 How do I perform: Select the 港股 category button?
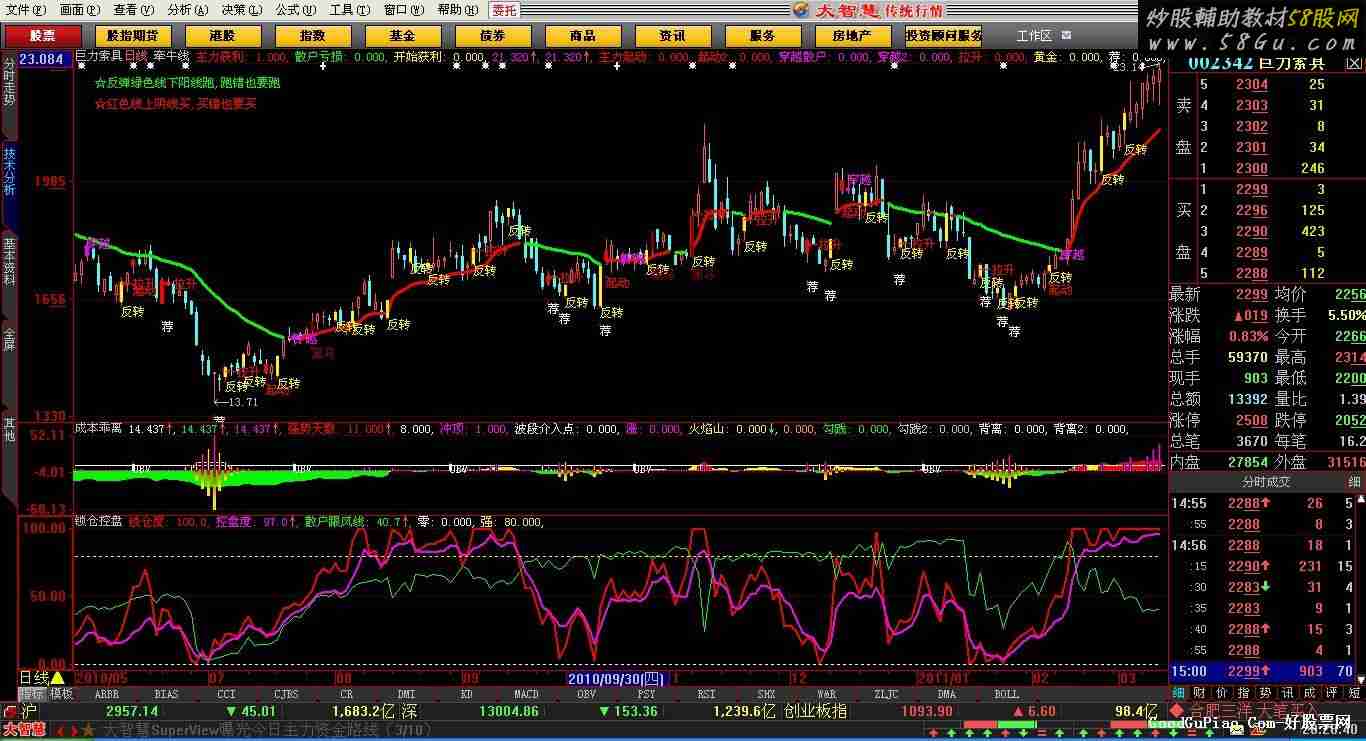222,35
